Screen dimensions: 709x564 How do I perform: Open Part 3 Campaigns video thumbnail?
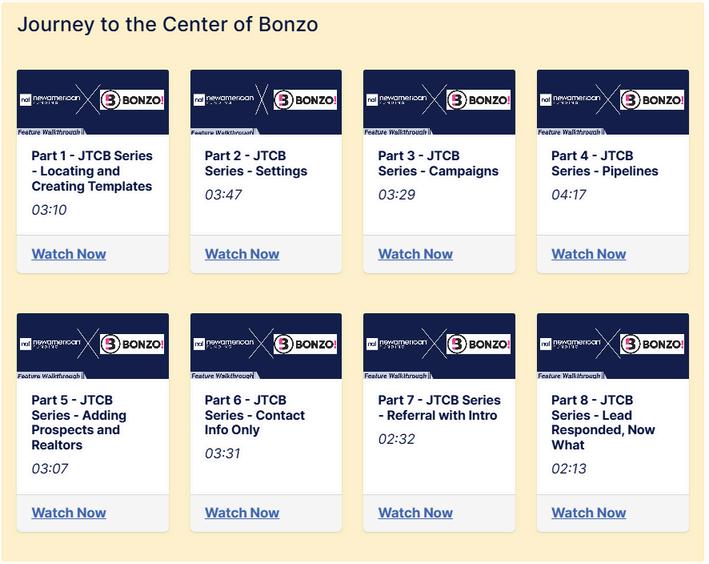pyautogui.click(x=439, y=101)
